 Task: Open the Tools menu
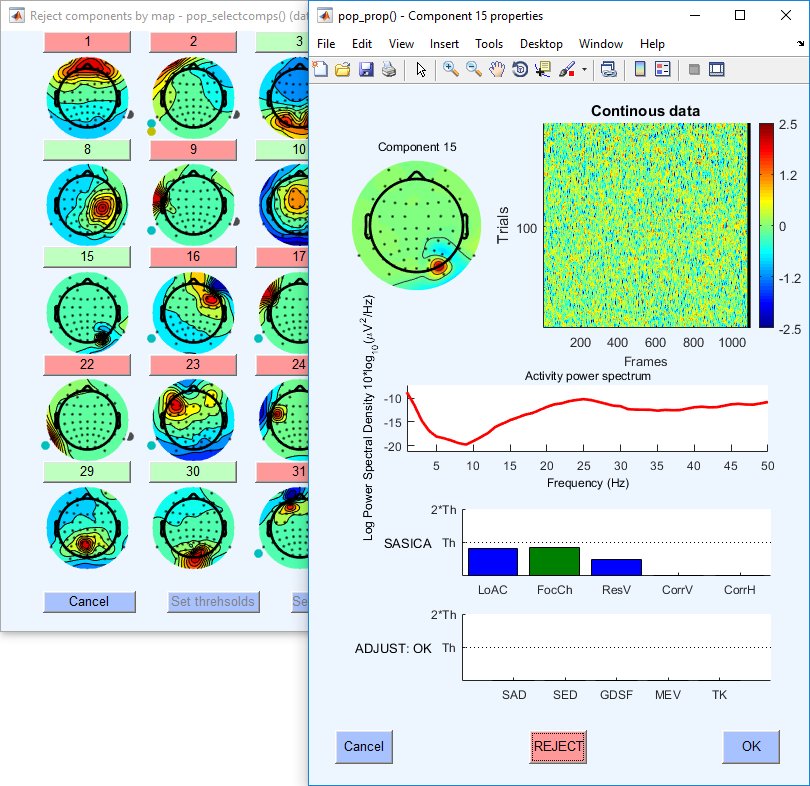pyautogui.click(x=489, y=44)
